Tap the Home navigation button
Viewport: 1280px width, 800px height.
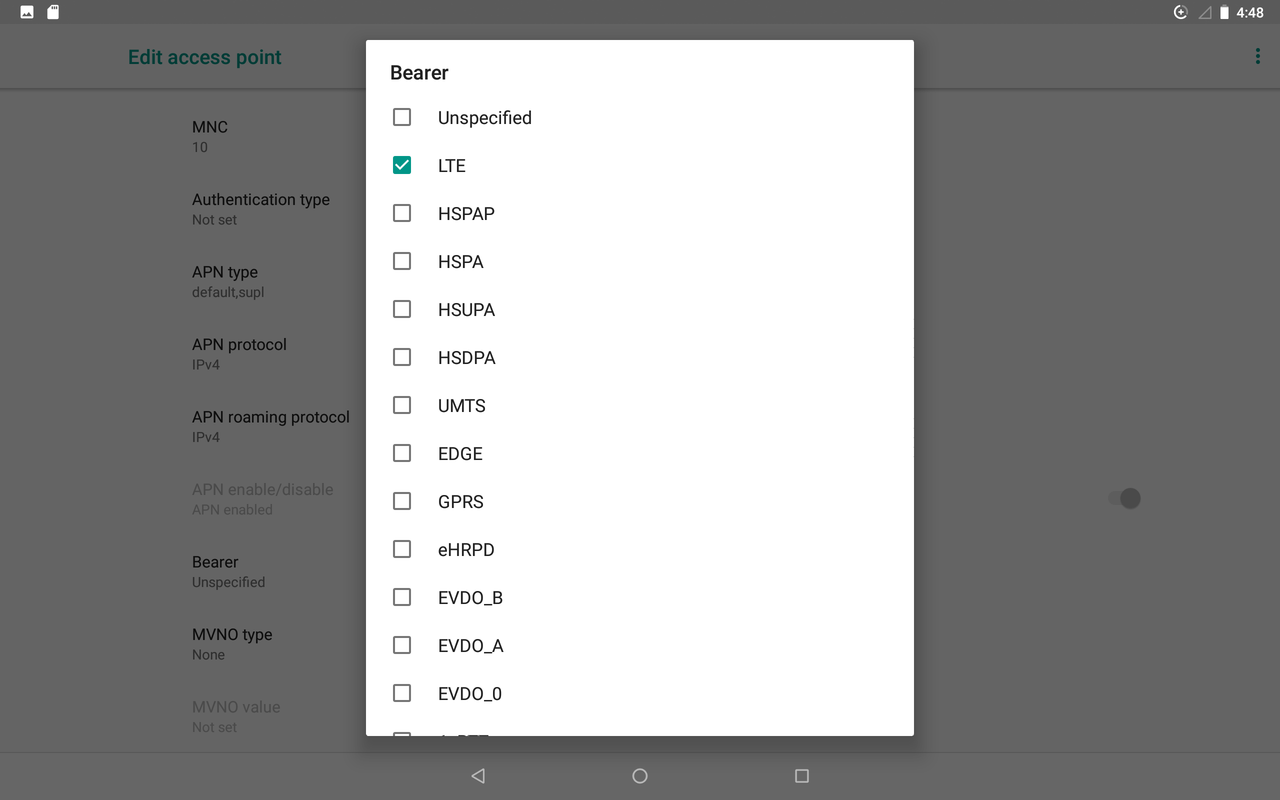point(639,775)
